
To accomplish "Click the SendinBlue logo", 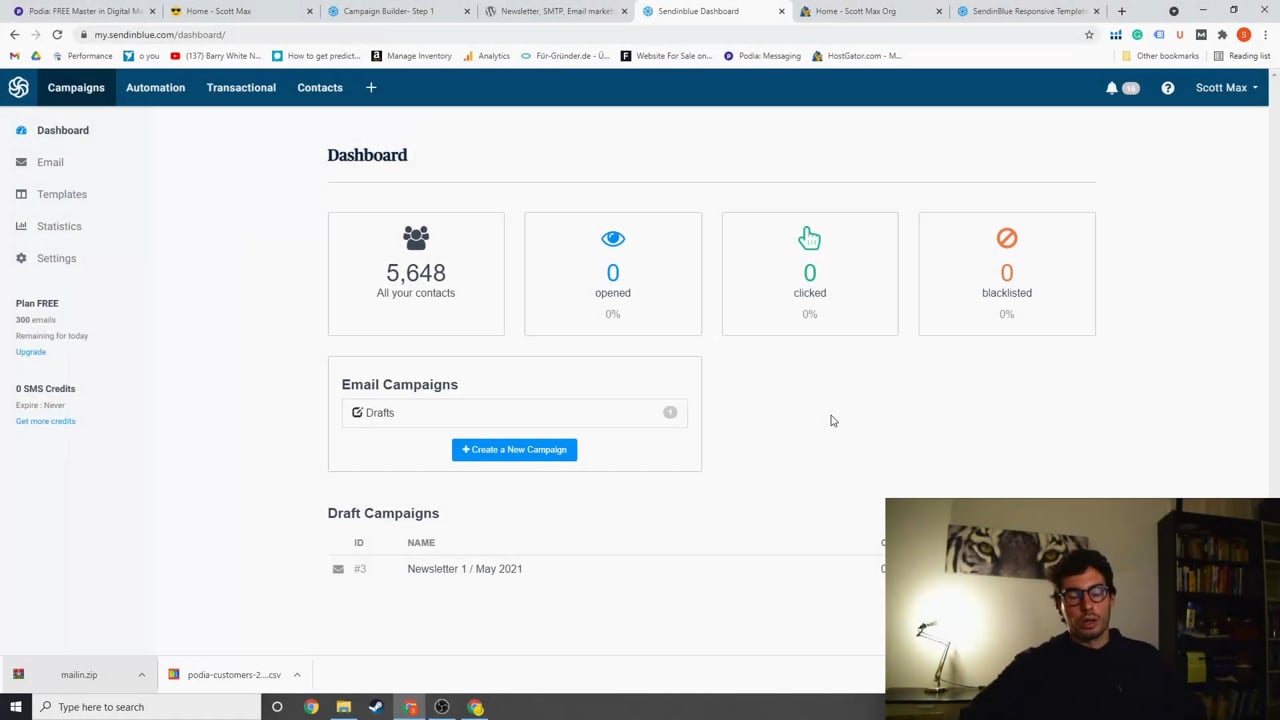I will (x=18, y=87).
